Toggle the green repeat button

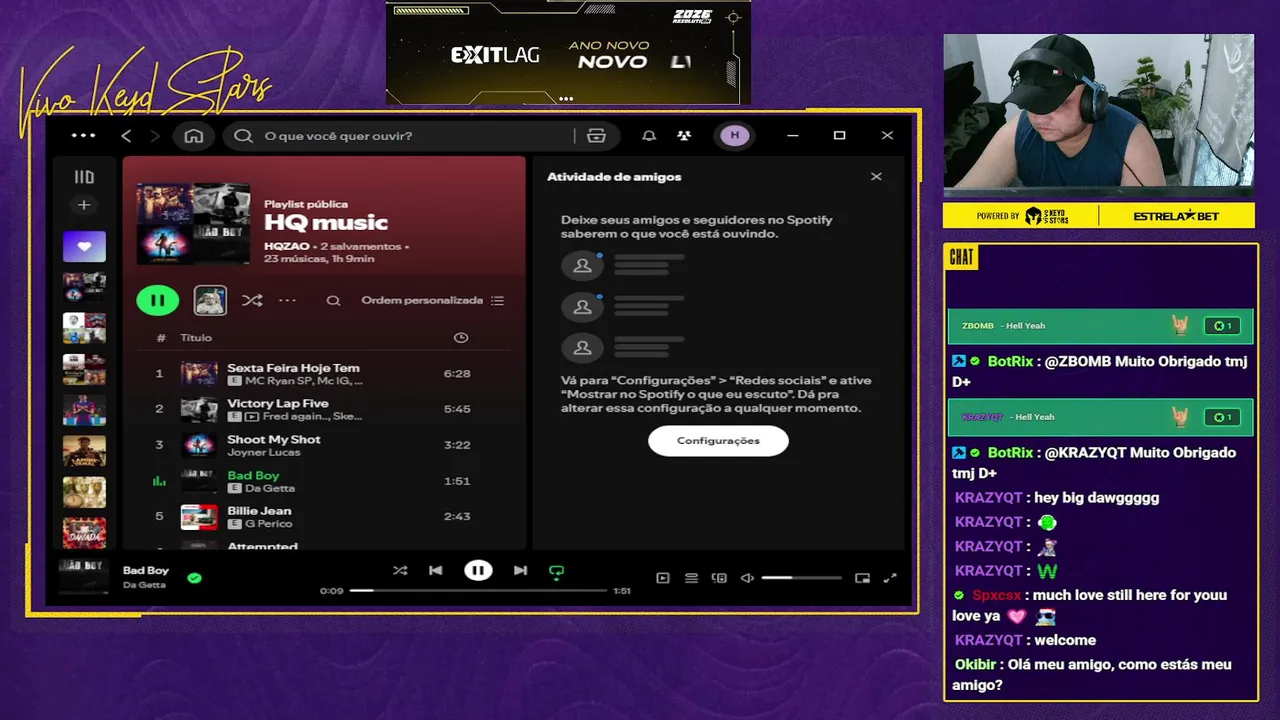(x=557, y=572)
